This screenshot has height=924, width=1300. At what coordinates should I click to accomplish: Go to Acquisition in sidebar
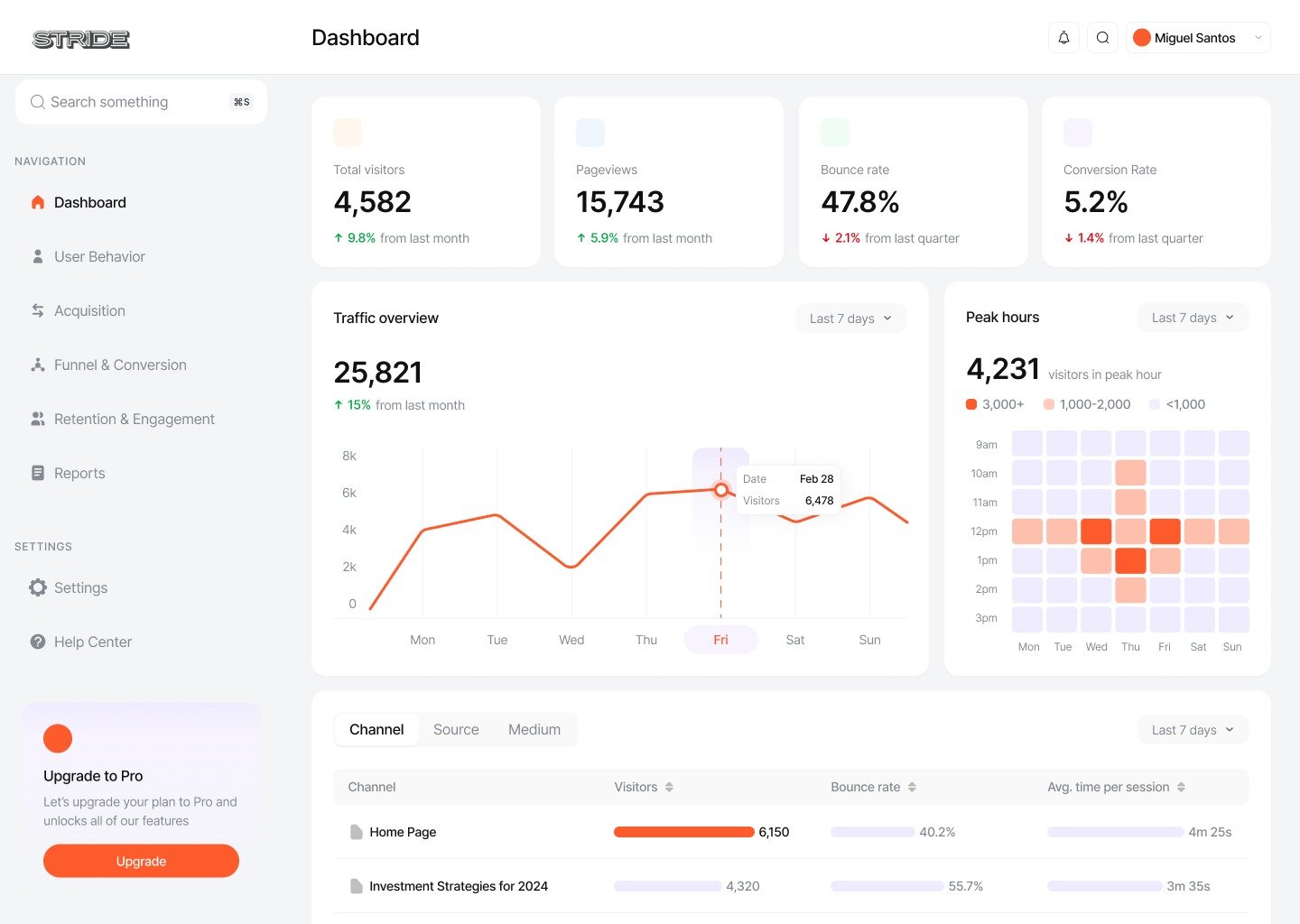[x=89, y=310]
